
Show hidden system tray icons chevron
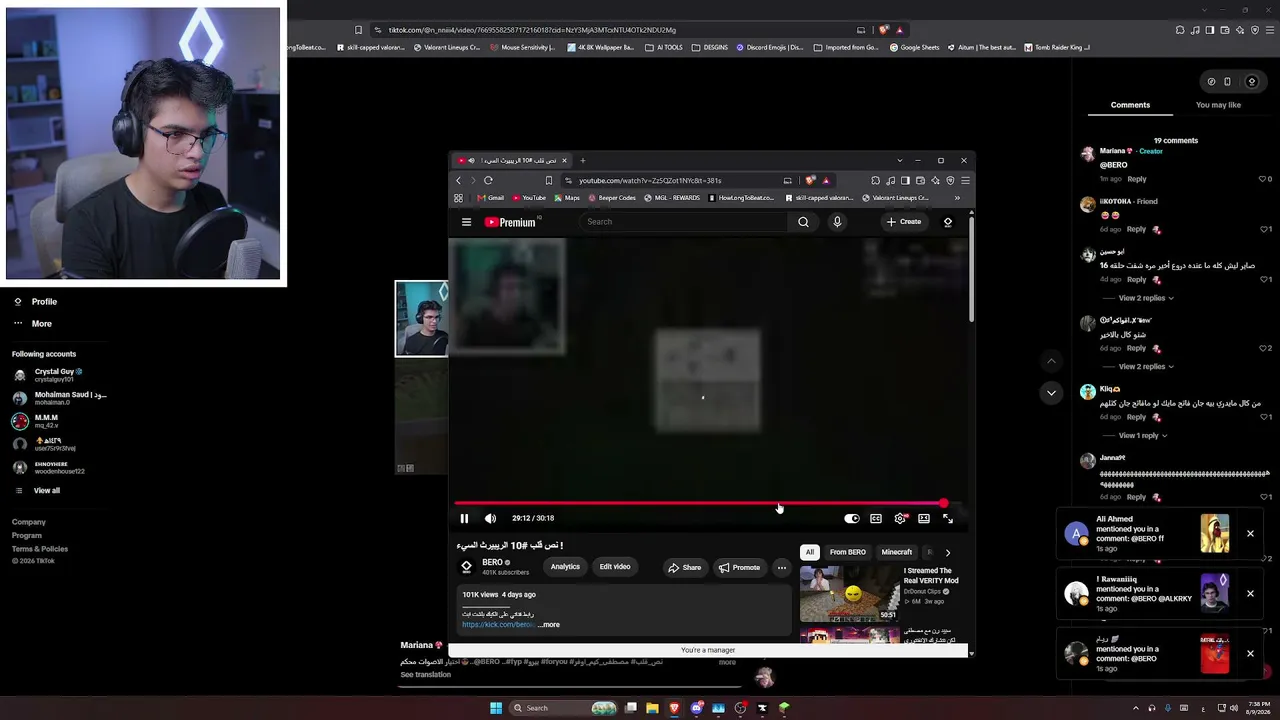[x=1135, y=708]
